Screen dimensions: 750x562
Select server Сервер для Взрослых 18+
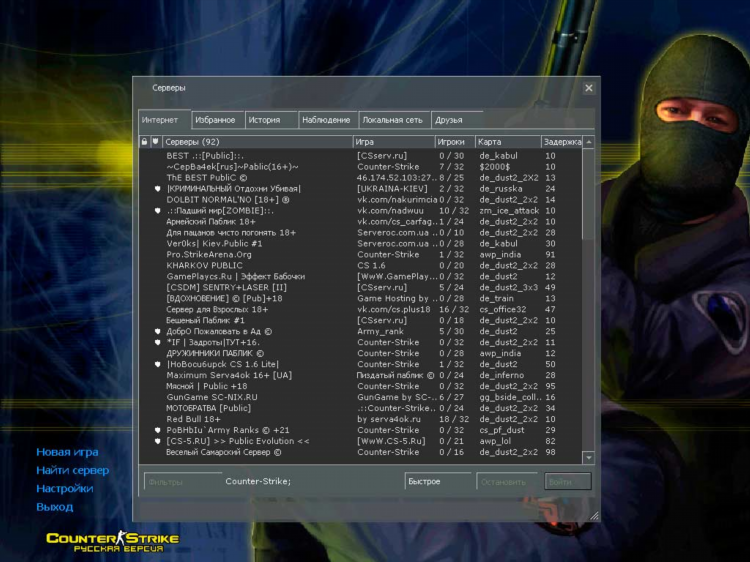coord(361,310)
